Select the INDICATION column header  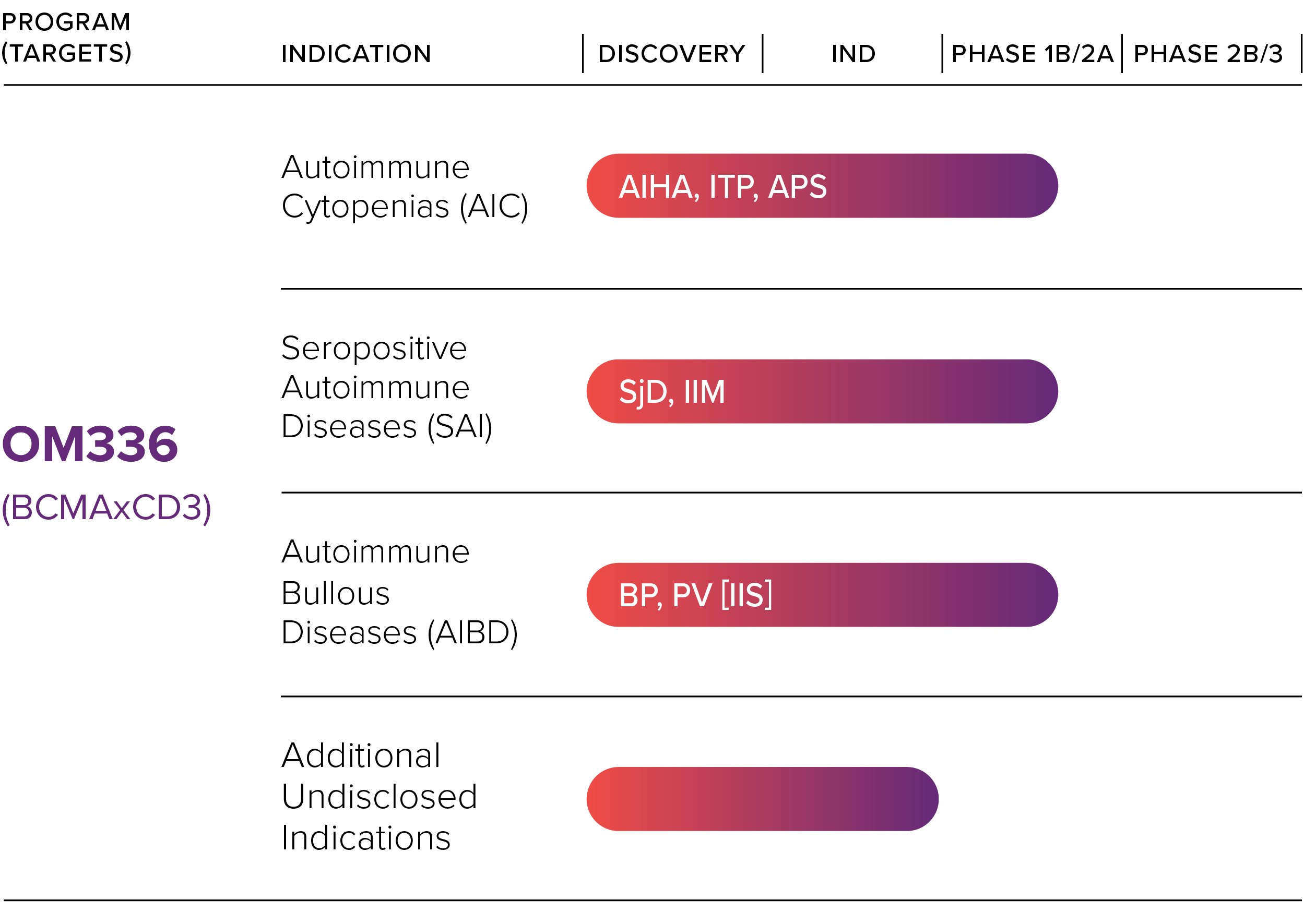pyautogui.click(x=355, y=54)
